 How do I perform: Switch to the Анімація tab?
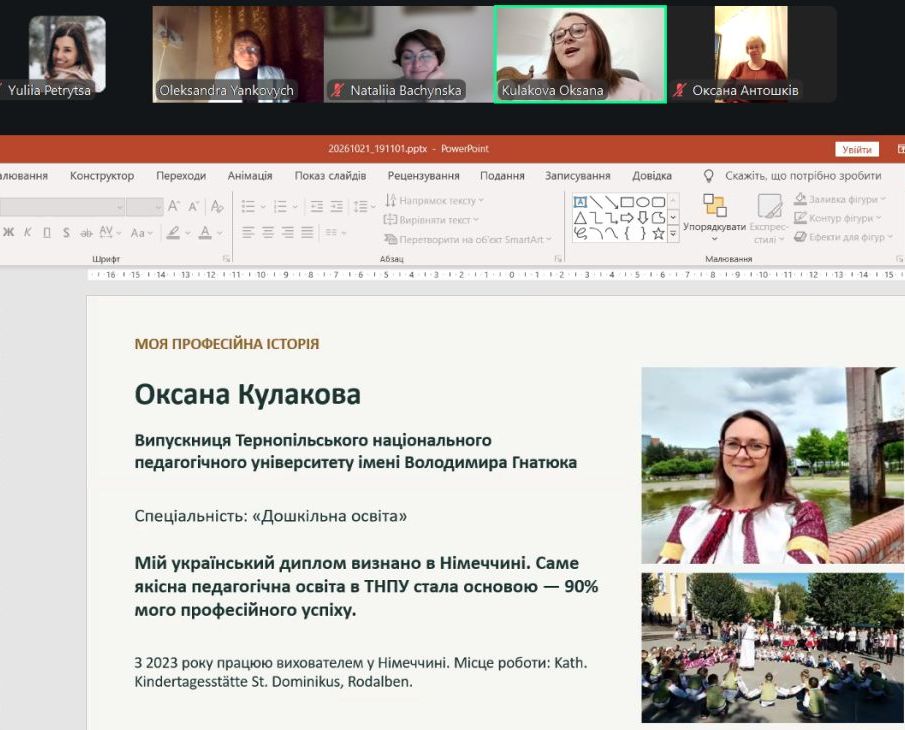tap(250, 175)
